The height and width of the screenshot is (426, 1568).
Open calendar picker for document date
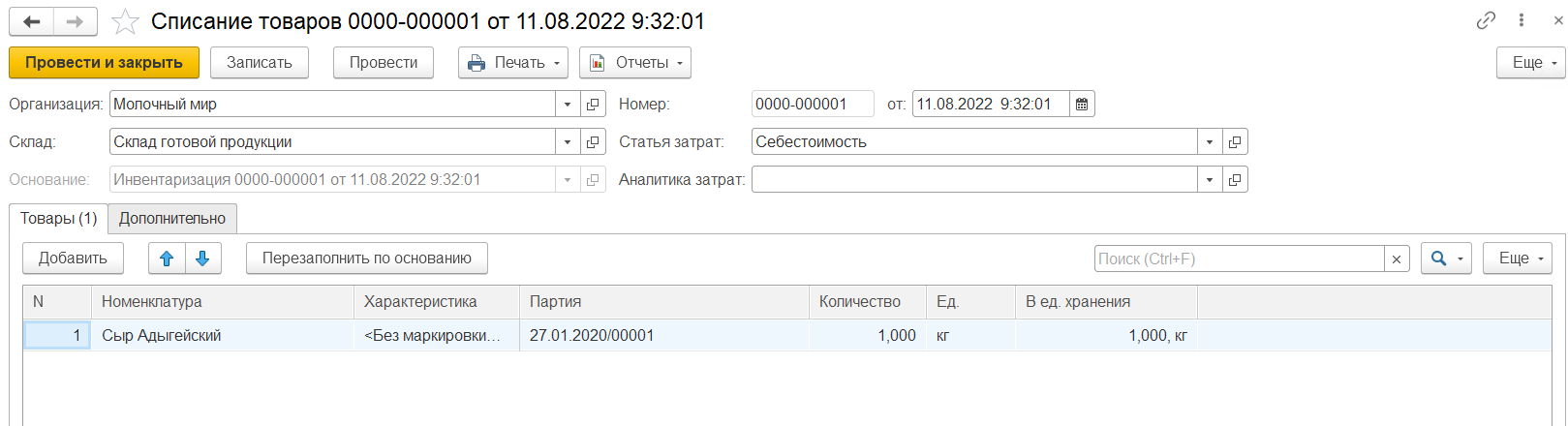point(1082,104)
